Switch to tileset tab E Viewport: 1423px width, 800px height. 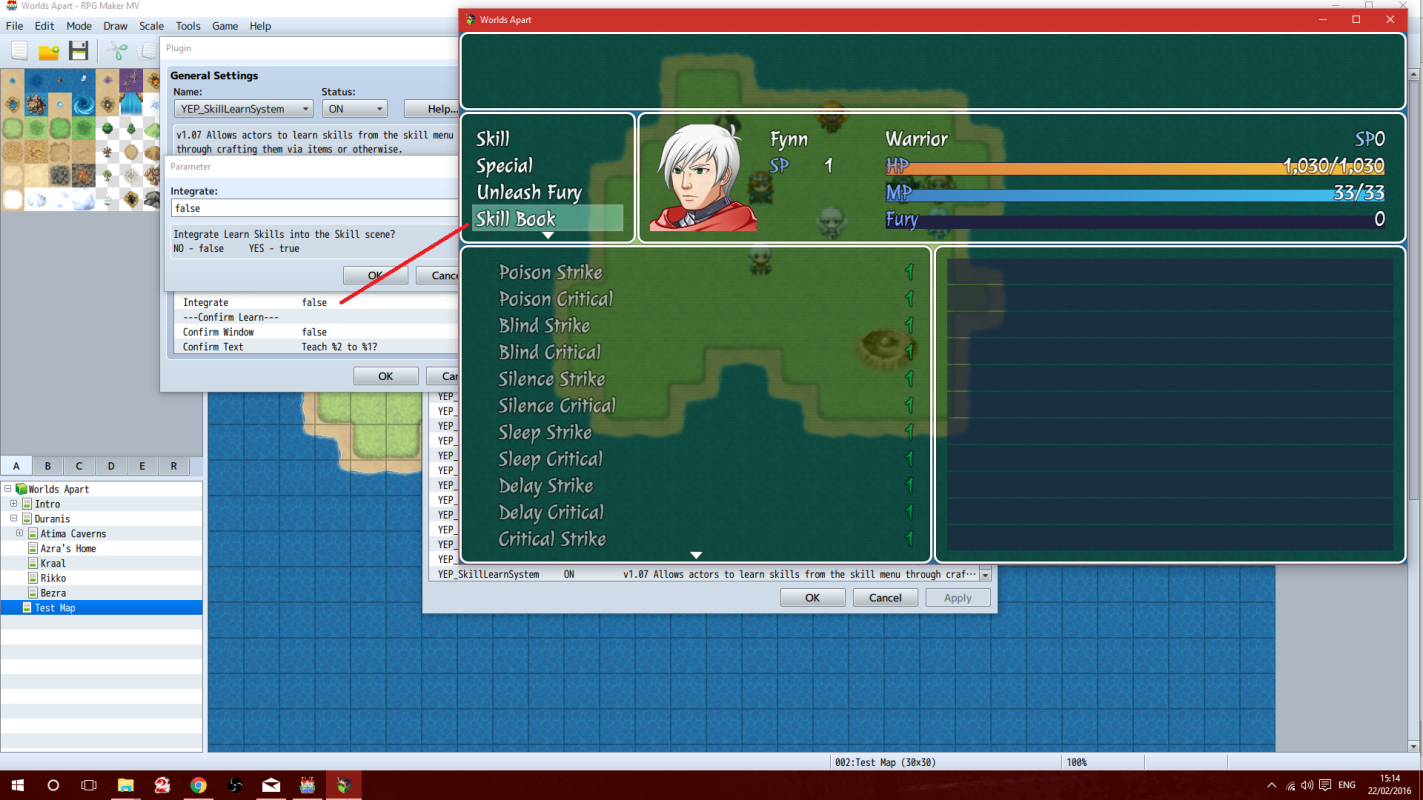point(142,466)
